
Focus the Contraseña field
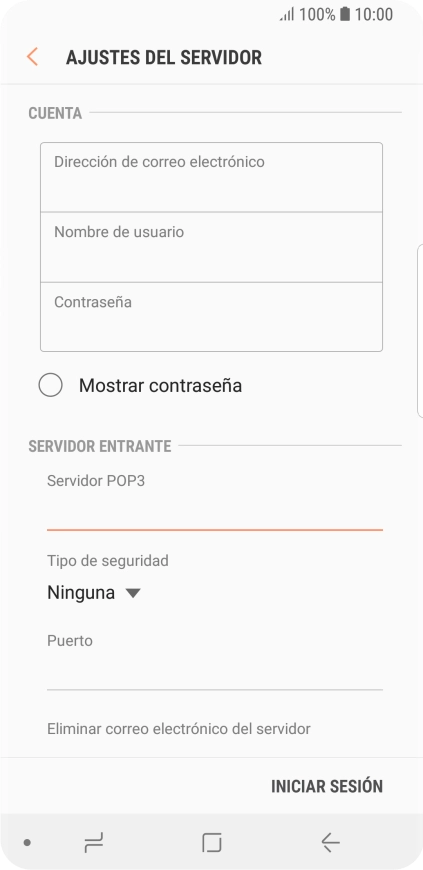point(212,317)
